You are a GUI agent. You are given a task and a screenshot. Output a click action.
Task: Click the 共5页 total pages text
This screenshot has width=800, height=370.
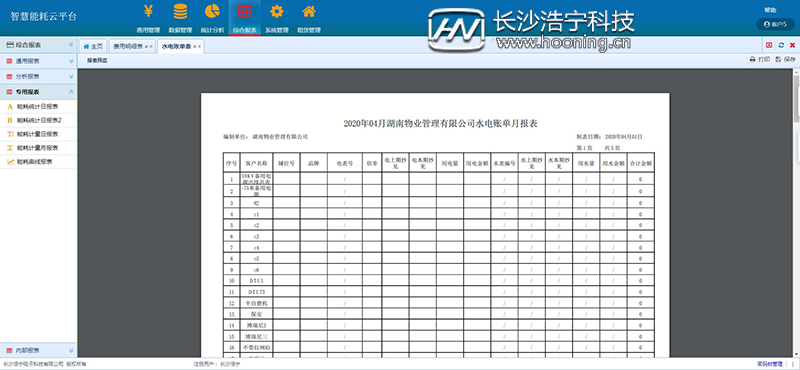(x=612, y=147)
